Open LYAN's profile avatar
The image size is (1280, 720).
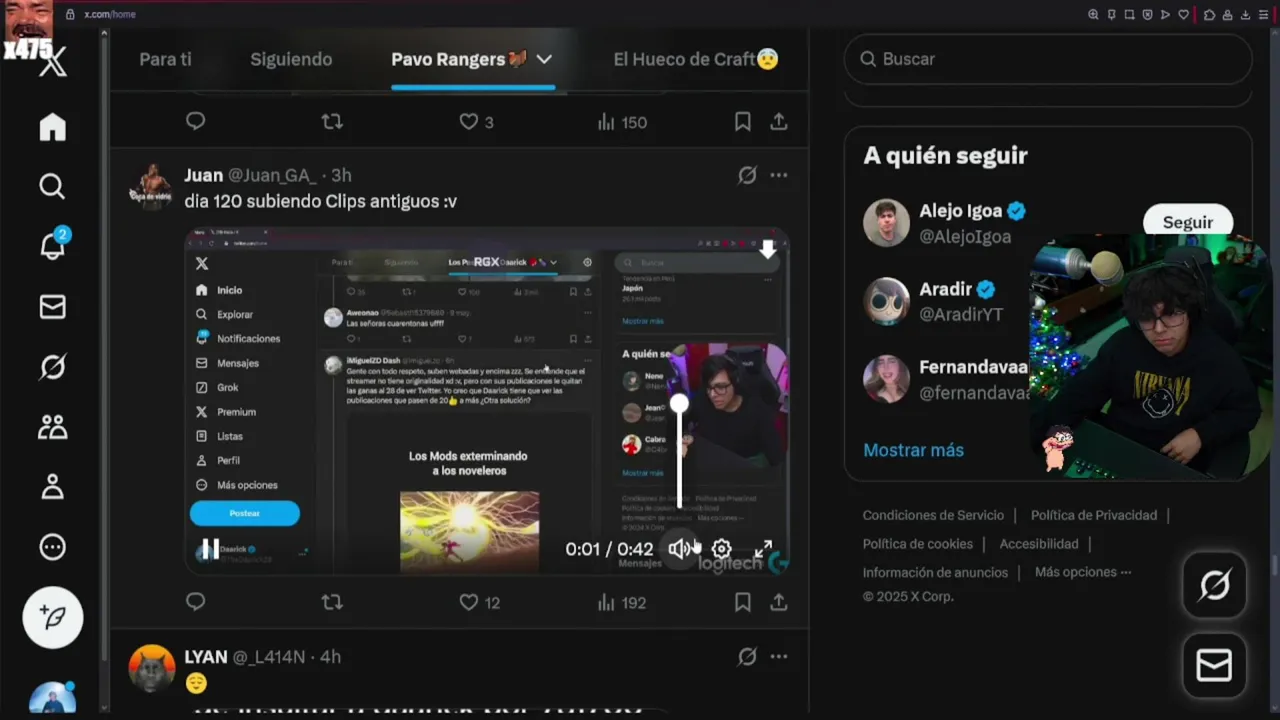(x=152, y=668)
